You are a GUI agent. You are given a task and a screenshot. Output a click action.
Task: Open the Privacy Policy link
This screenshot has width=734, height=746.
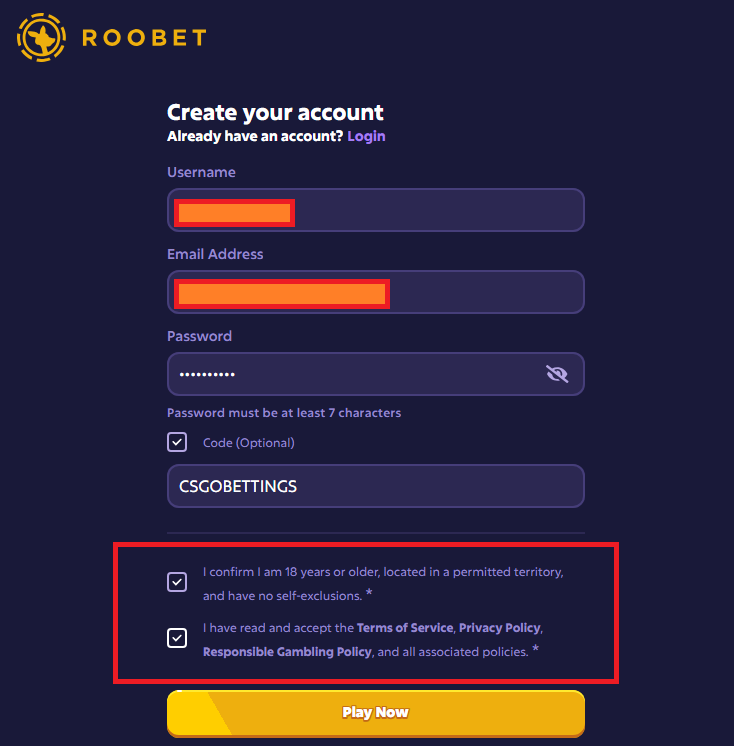tap(500, 628)
